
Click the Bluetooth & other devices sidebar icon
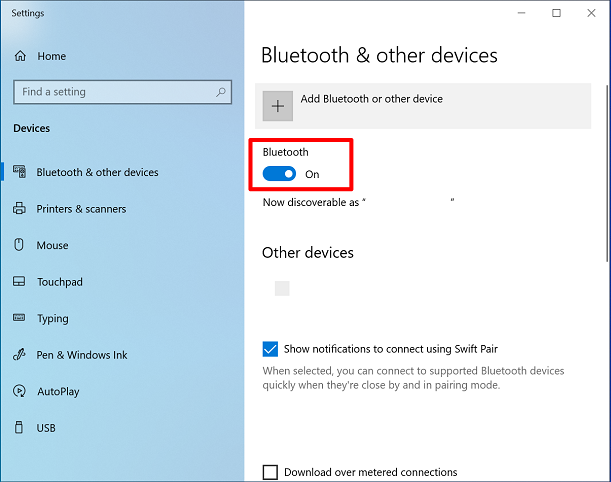(x=19, y=171)
